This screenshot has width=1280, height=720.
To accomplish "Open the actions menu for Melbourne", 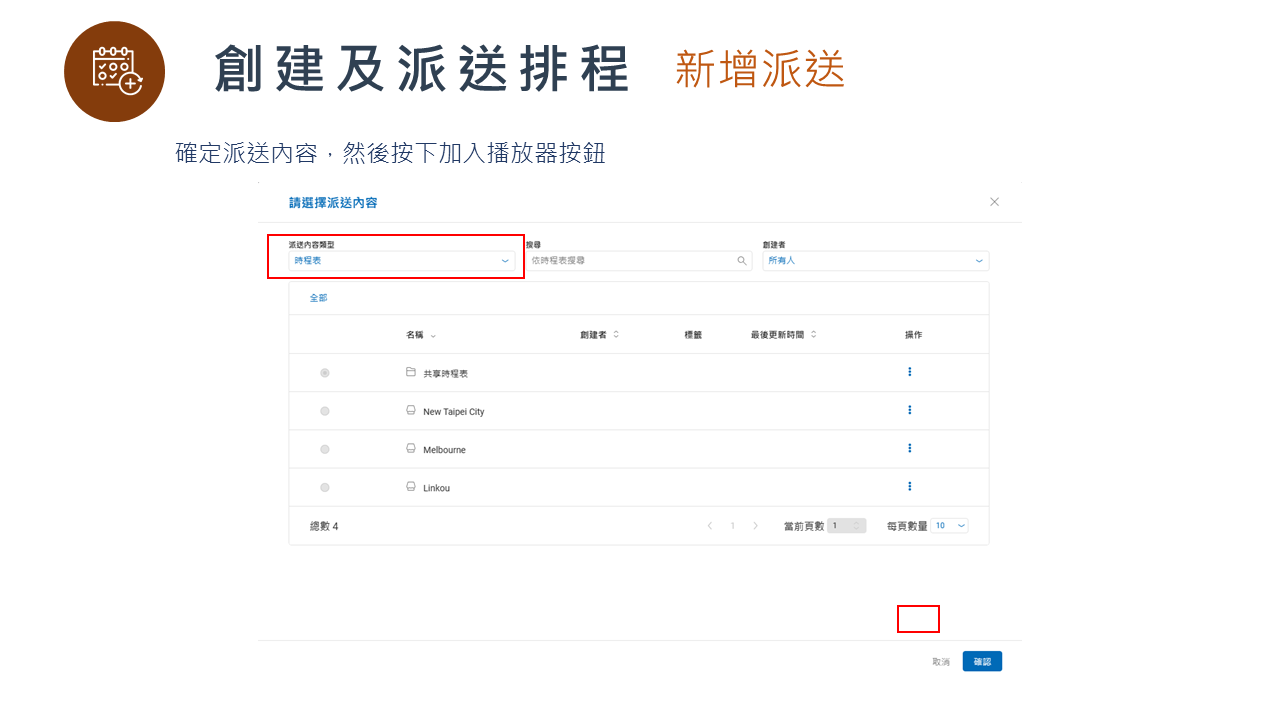I will pyautogui.click(x=909, y=448).
